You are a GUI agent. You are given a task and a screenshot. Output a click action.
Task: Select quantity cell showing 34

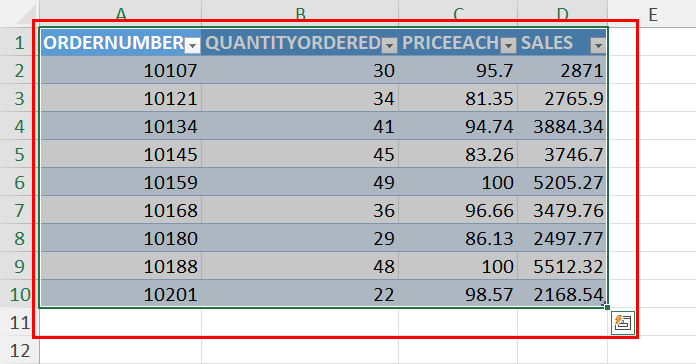[300, 98]
